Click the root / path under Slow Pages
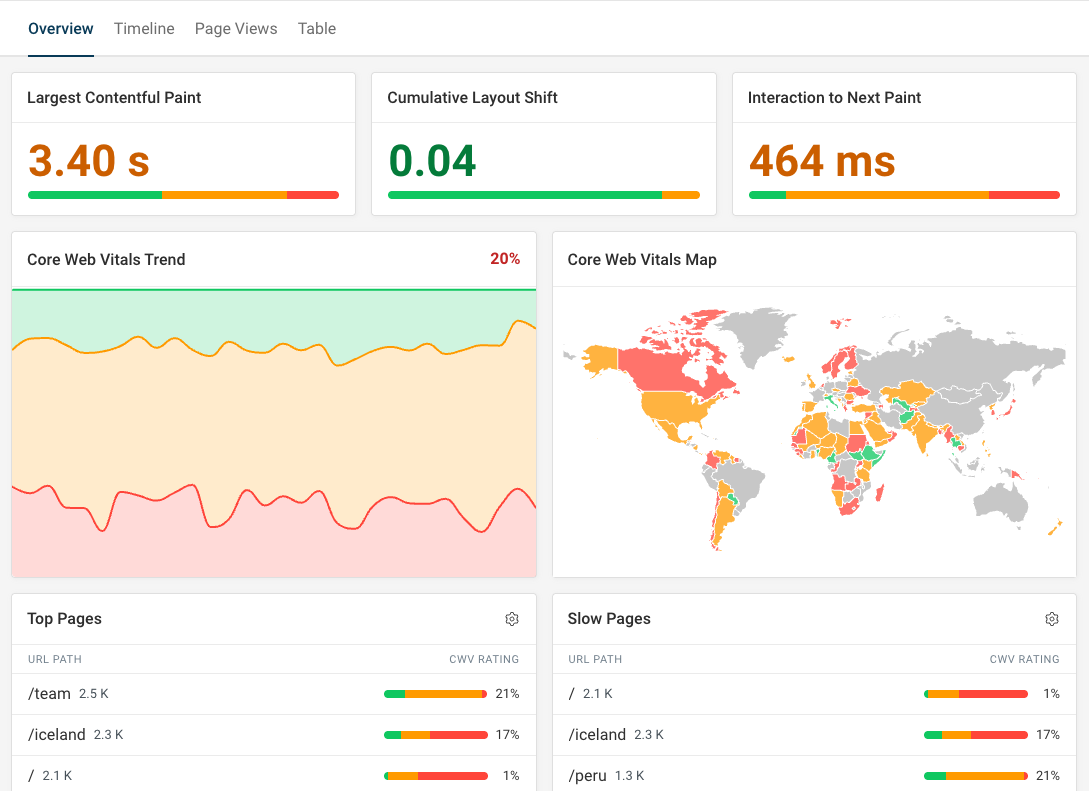The image size is (1089, 791). (x=570, y=693)
